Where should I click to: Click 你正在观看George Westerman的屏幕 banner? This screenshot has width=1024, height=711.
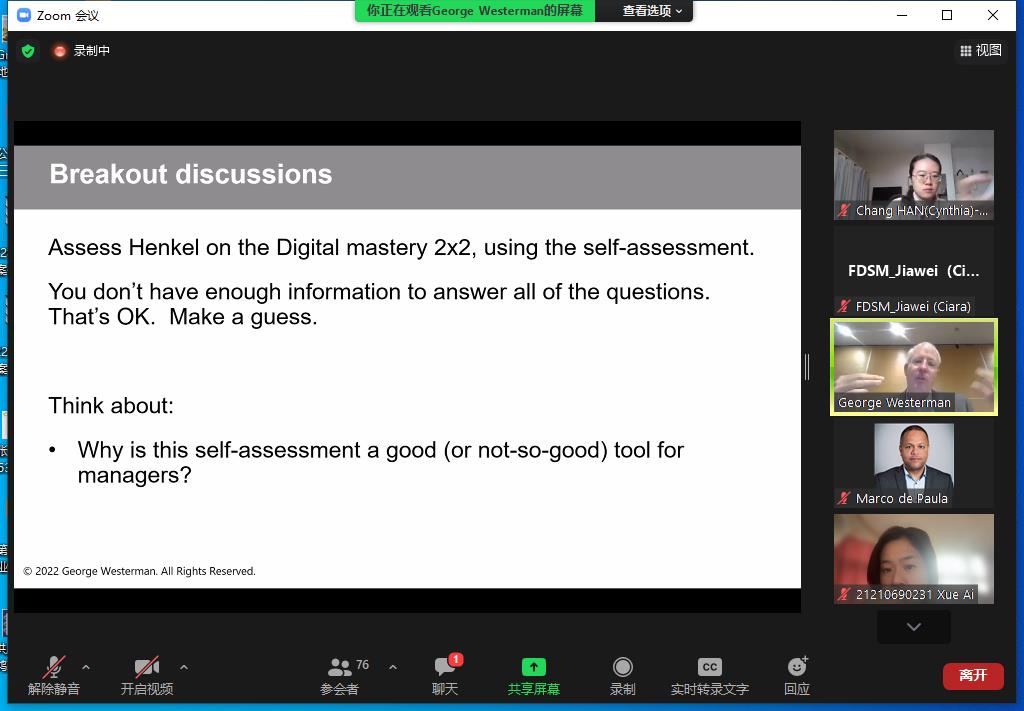(475, 10)
